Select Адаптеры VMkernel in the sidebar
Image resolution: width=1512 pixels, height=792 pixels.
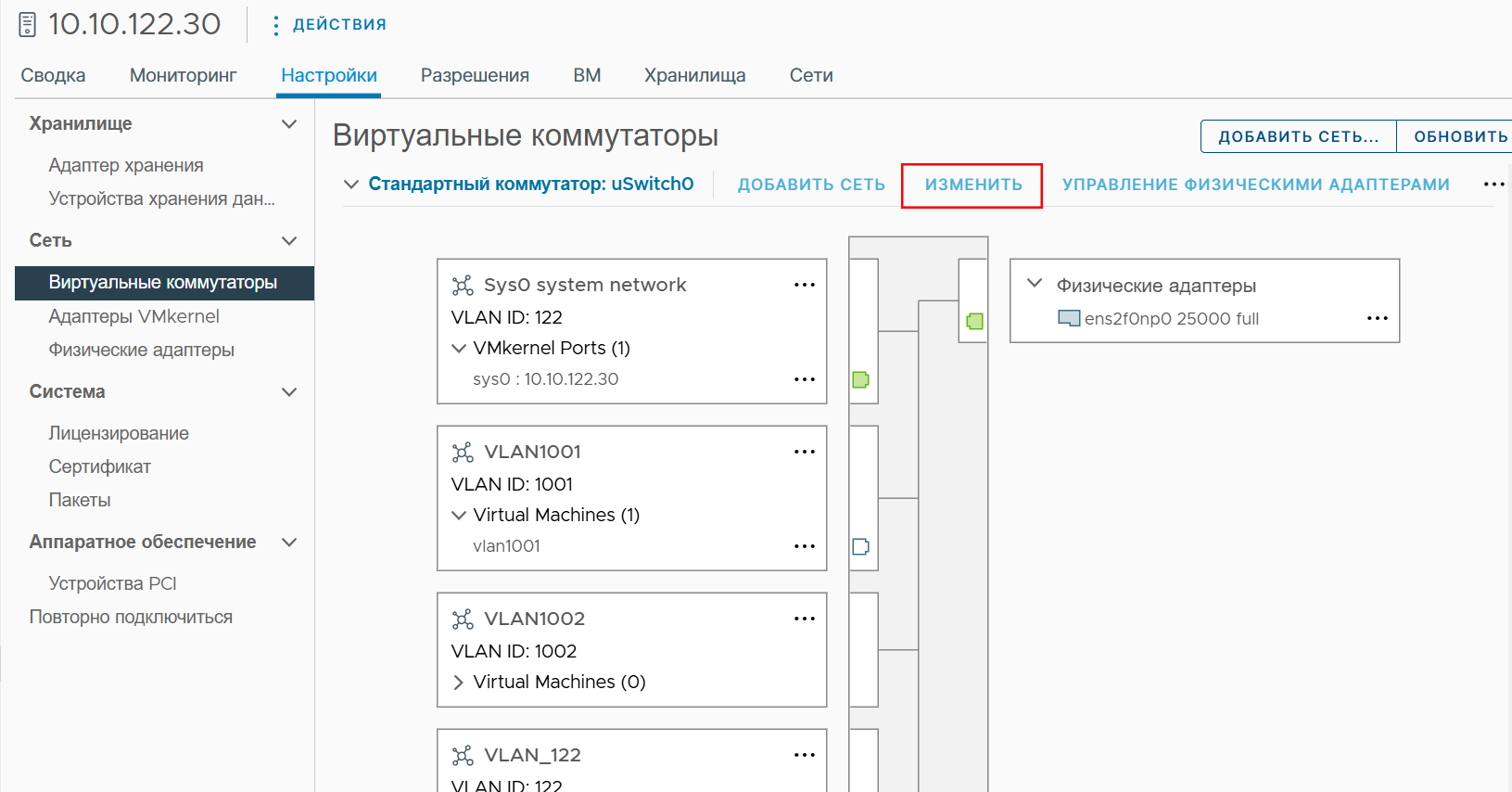(134, 316)
